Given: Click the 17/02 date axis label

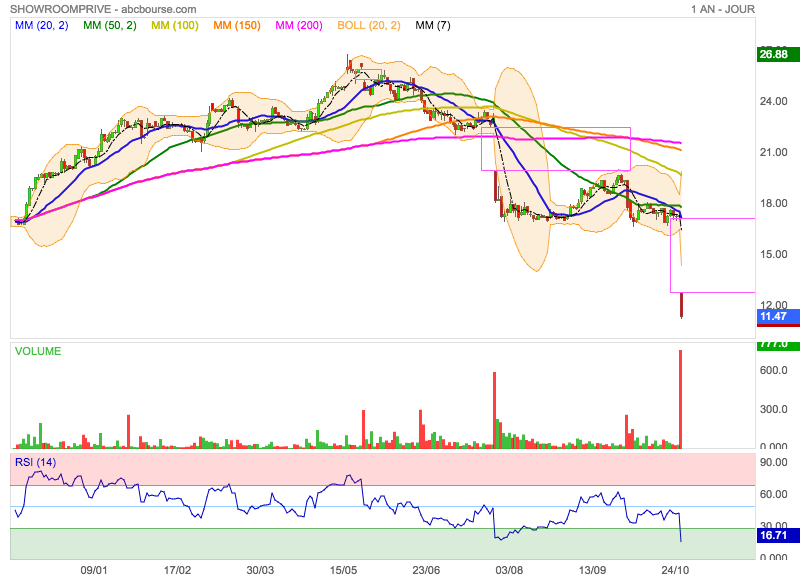Looking at the screenshot, I should [x=177, y=570].
